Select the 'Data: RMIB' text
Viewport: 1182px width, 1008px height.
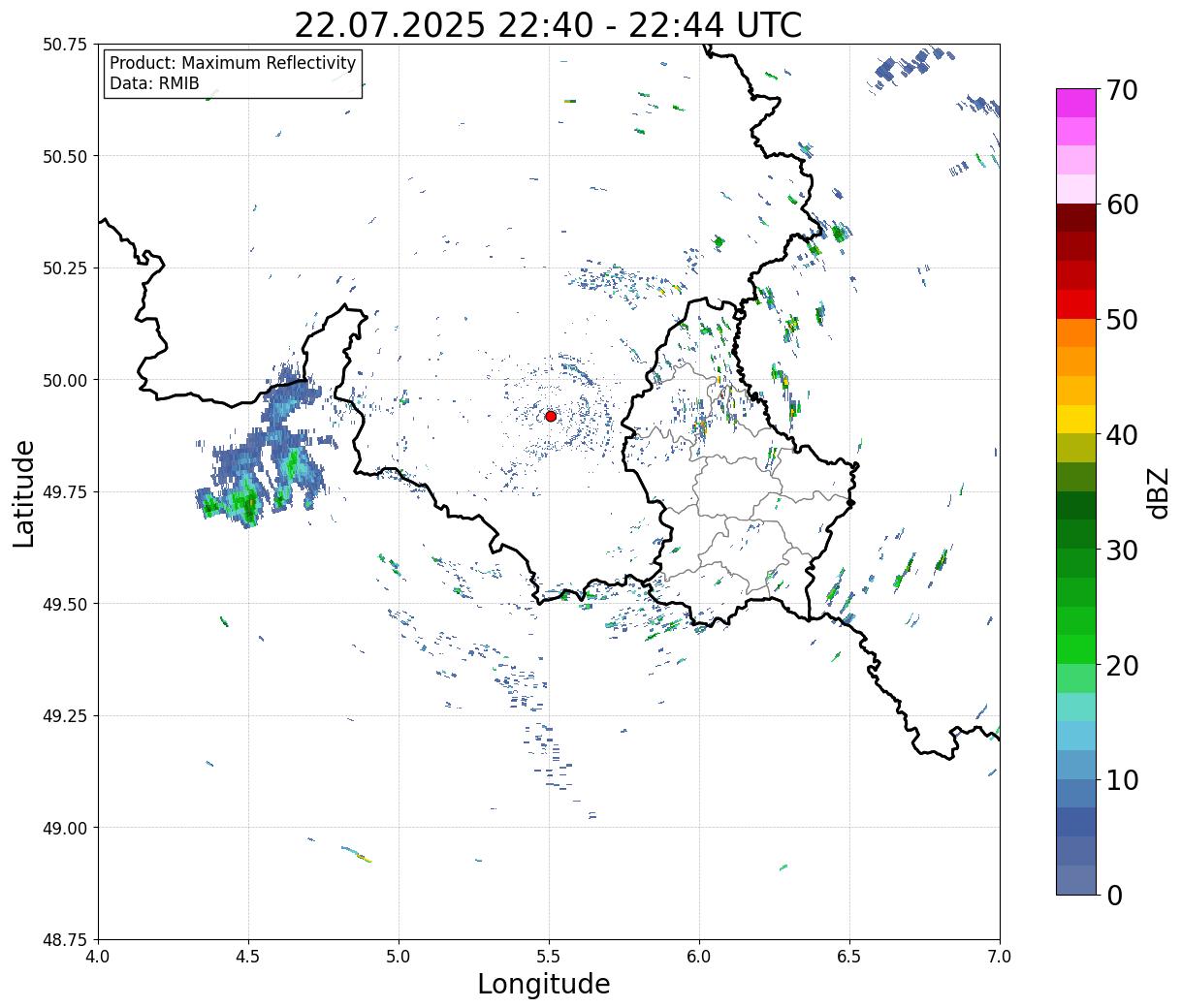click(x=154, y=83)
